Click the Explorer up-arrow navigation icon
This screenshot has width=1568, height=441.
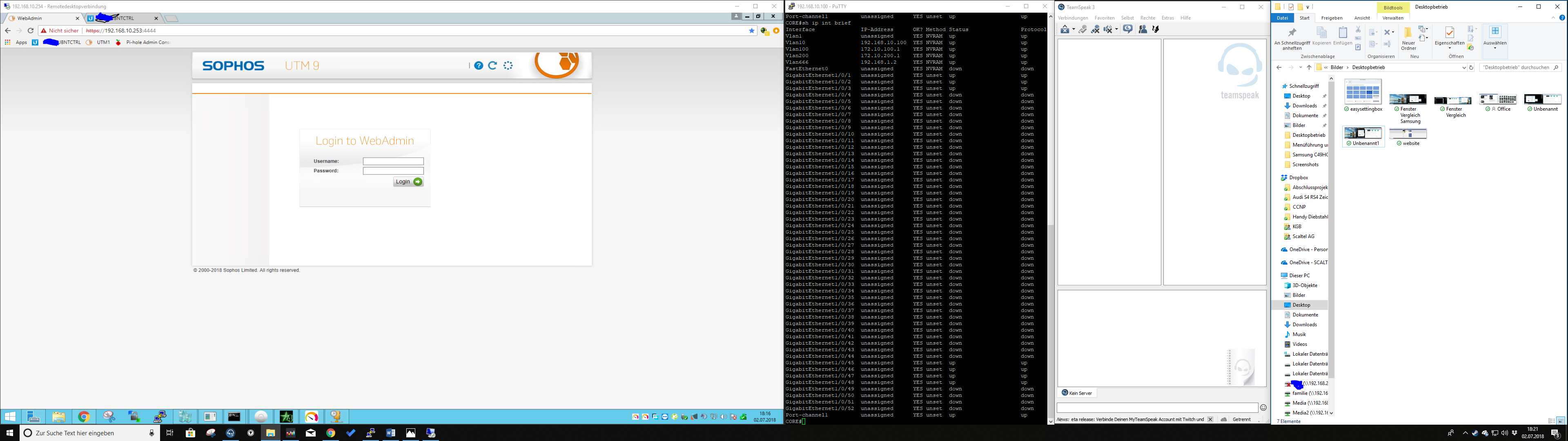(1309, 68)
